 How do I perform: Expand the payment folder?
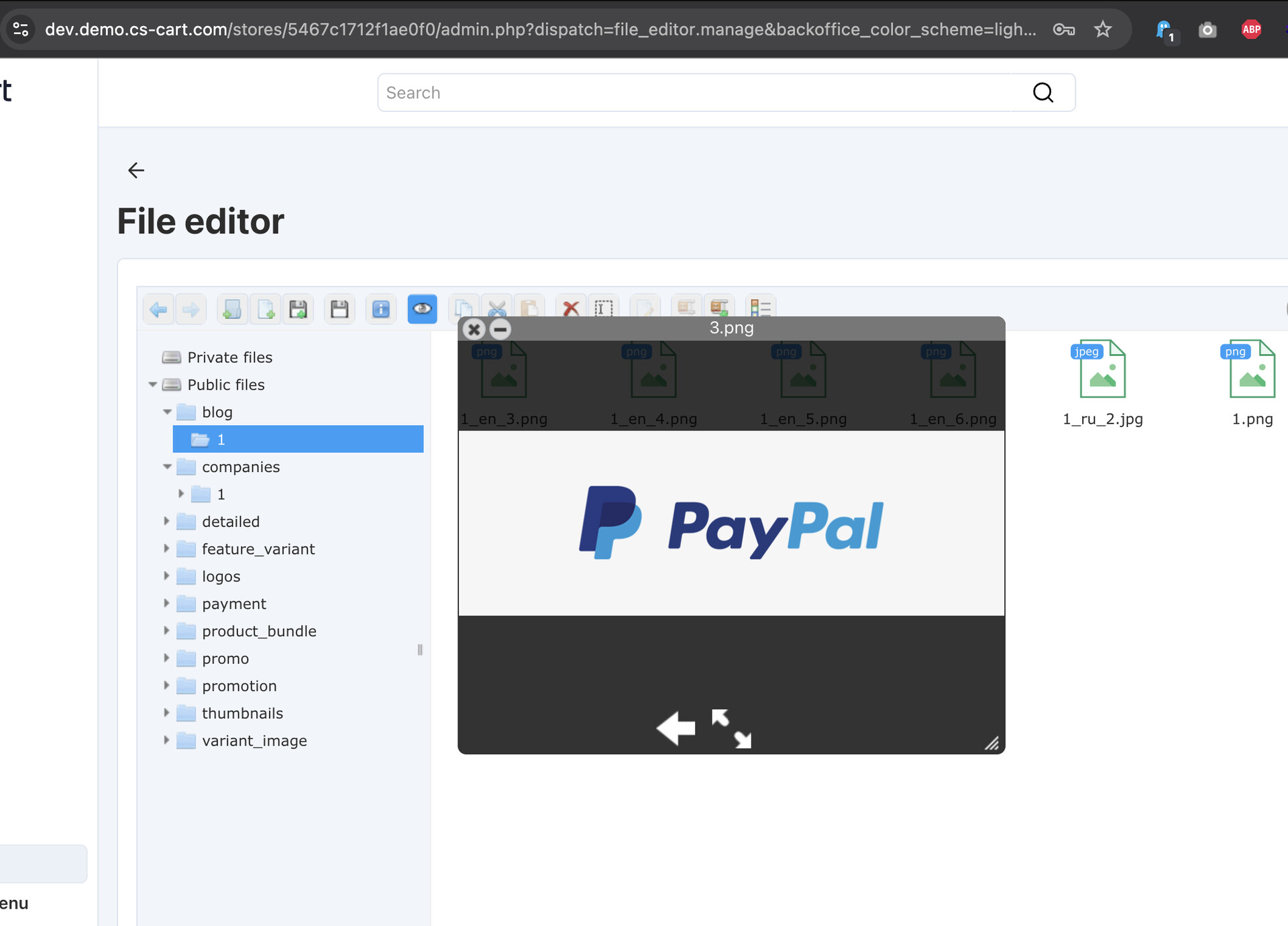point(167,603)
